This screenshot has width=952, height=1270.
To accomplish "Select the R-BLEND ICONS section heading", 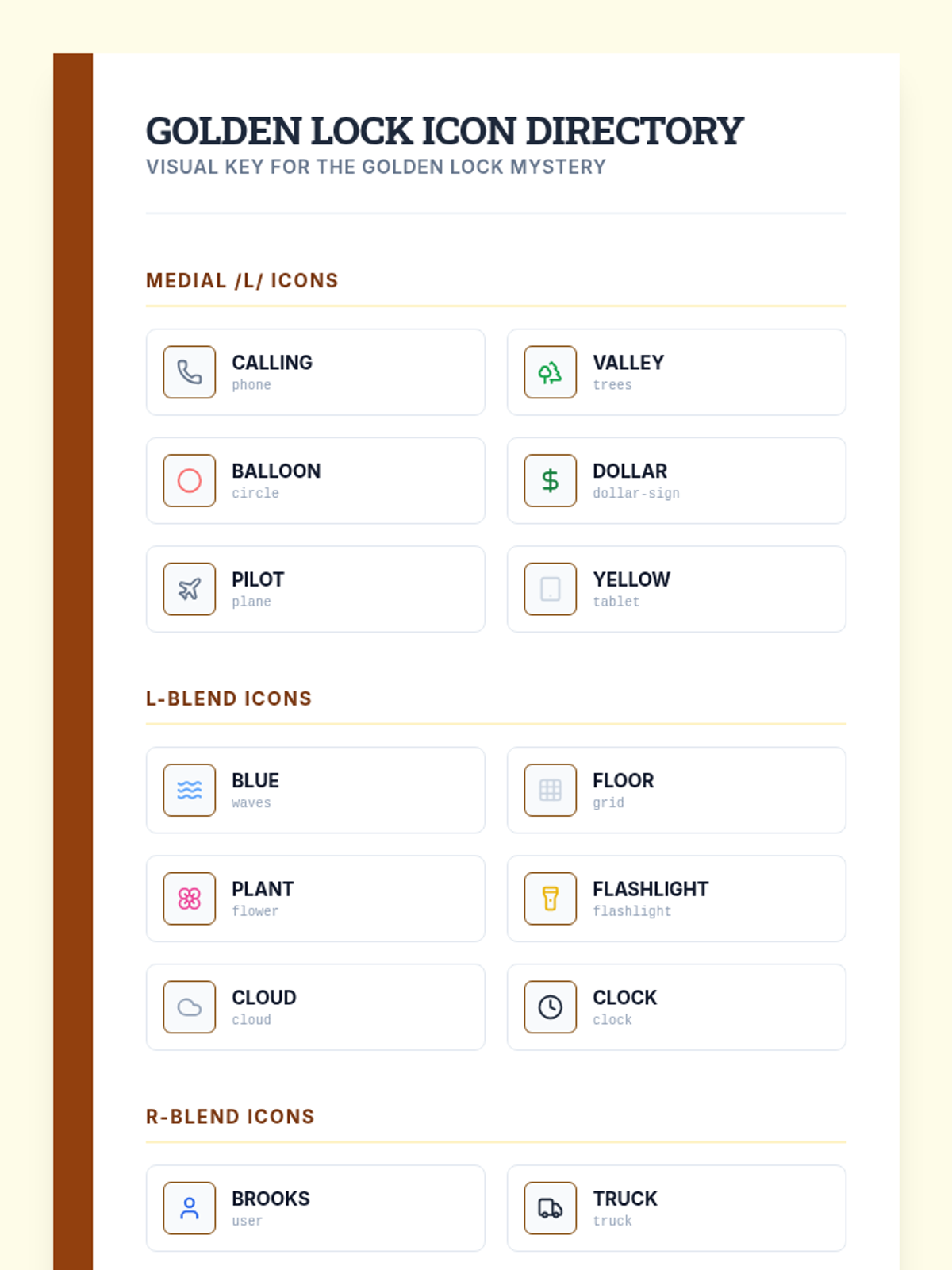I will coord(230,1116).
